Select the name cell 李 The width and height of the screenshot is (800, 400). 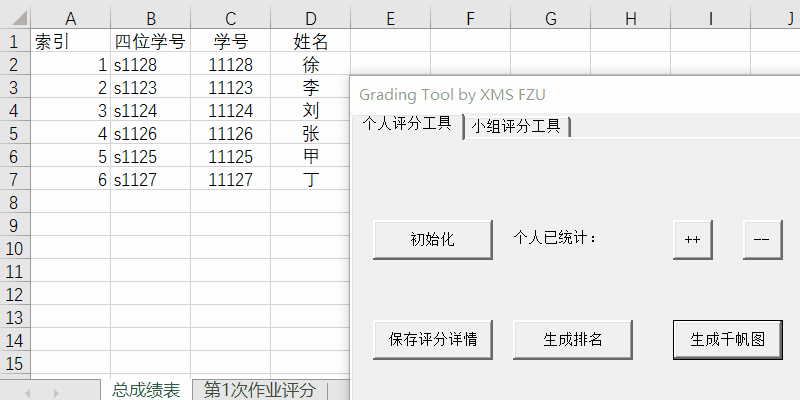pos(311,87)
